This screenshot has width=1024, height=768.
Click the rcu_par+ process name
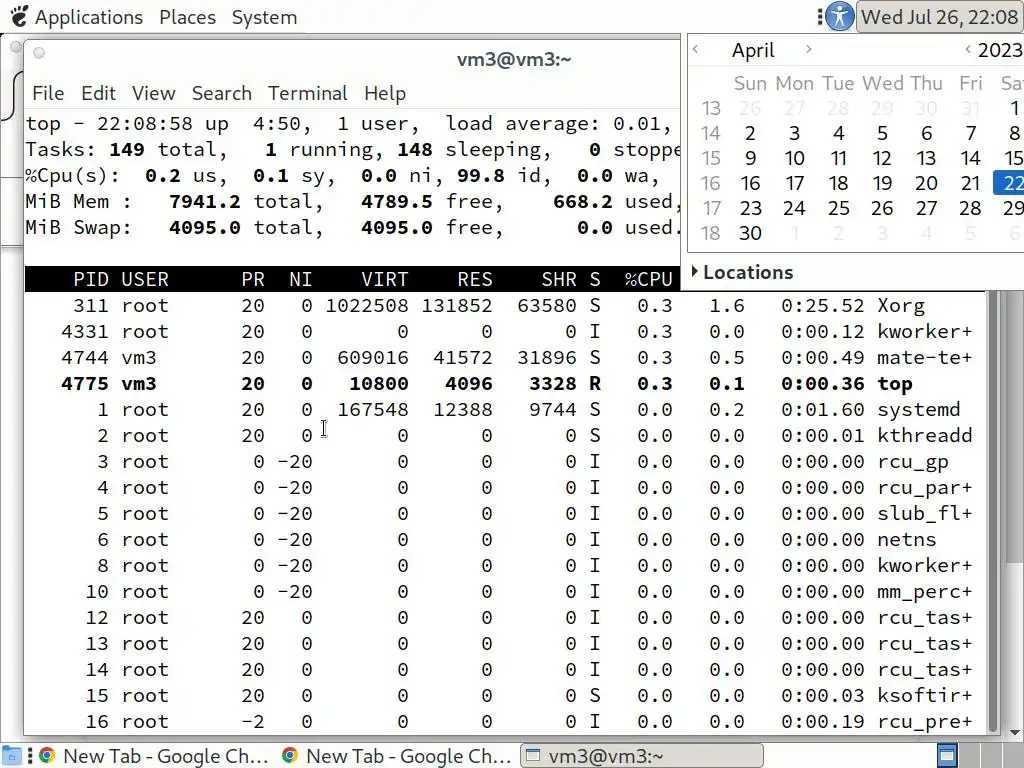pos(925,488)
